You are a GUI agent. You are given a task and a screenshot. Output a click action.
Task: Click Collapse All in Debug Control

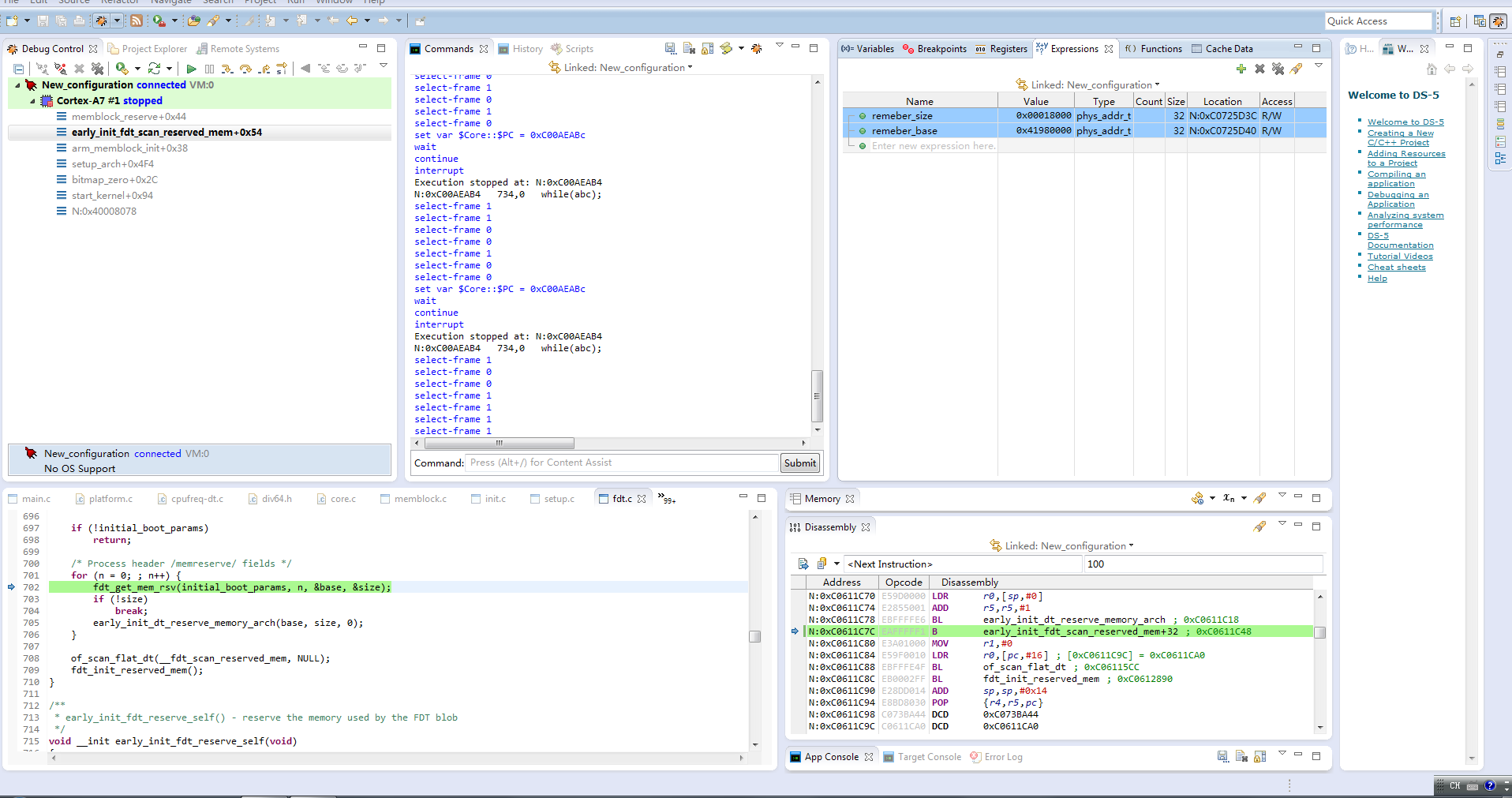19,69
